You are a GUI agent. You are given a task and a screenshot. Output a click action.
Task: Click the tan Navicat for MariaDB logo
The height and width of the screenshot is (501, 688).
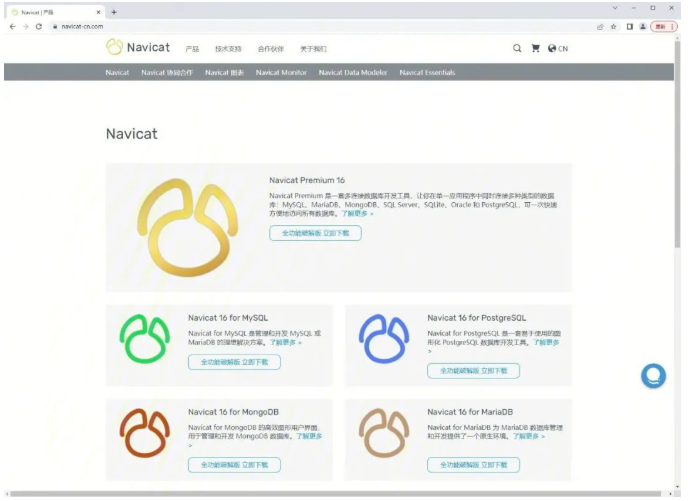pyautogui.click(x=384, y=433)
